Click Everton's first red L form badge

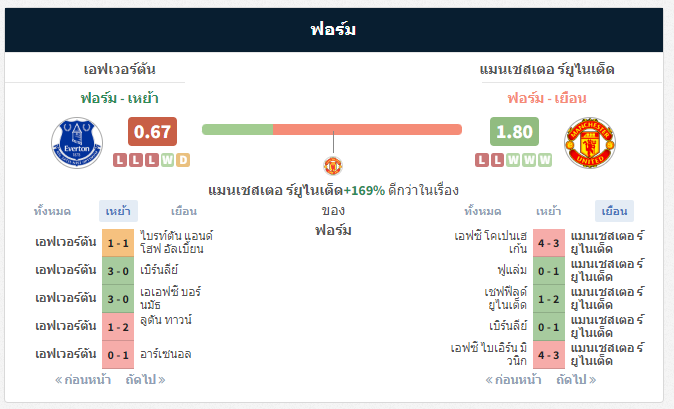pyautogui.click(x=119, y=160)
